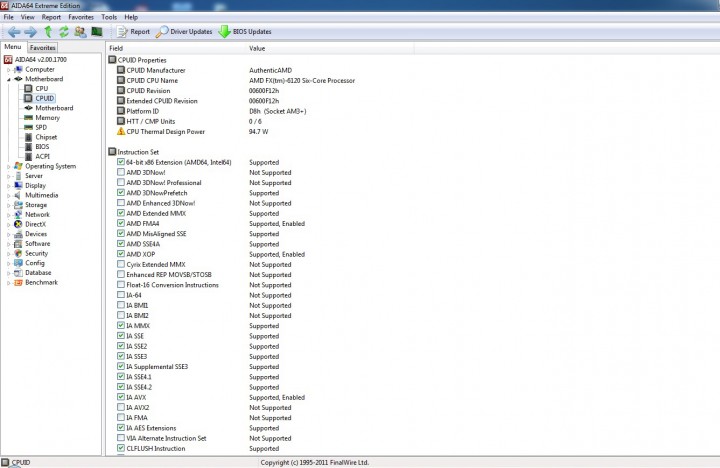The width and height of the screenshot is (720, 468).
Task: Select the AIDA64 v2.00.1700 root node
Action: point(35,60)
